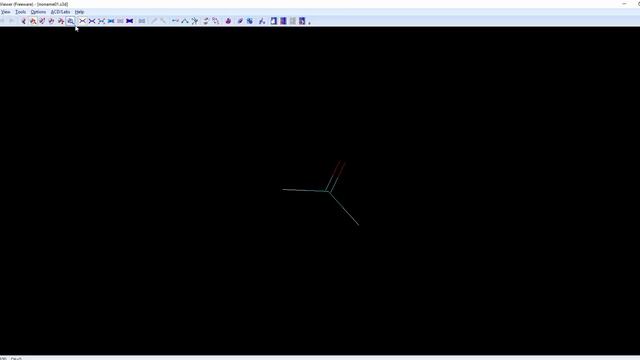Viewport: 640px width, 360px height.
Task: Click the central carbon atom junction
Action: (x=328, y=191)
